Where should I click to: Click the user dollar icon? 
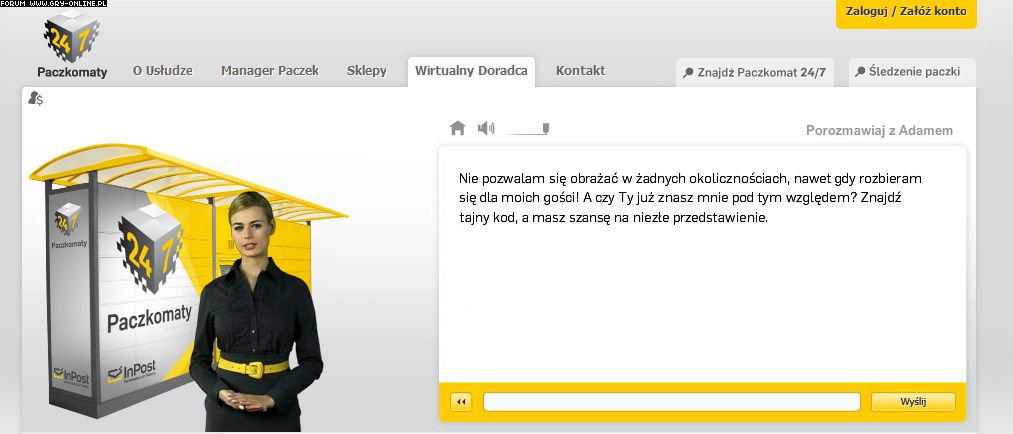pos(36,99)
